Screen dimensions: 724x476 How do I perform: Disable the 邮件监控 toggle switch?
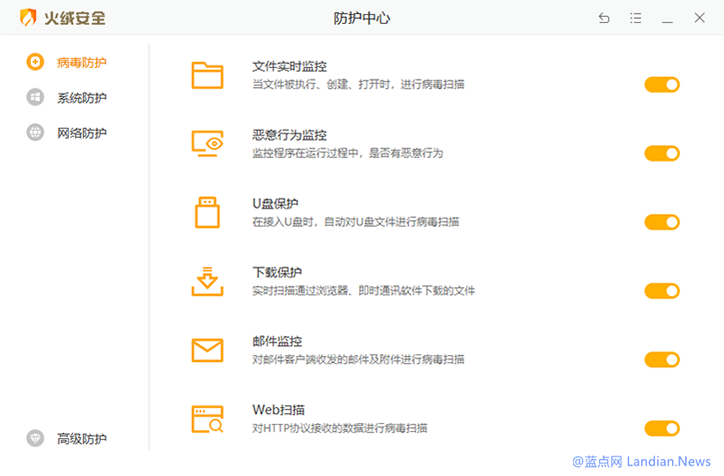click(x=661, y=360)
